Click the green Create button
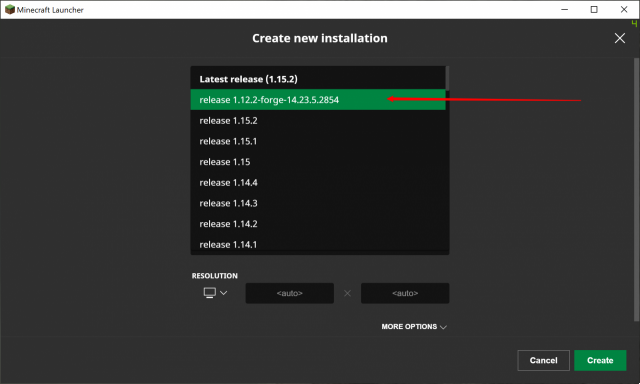Screen dimensions: 640x384 coord(600,360)
